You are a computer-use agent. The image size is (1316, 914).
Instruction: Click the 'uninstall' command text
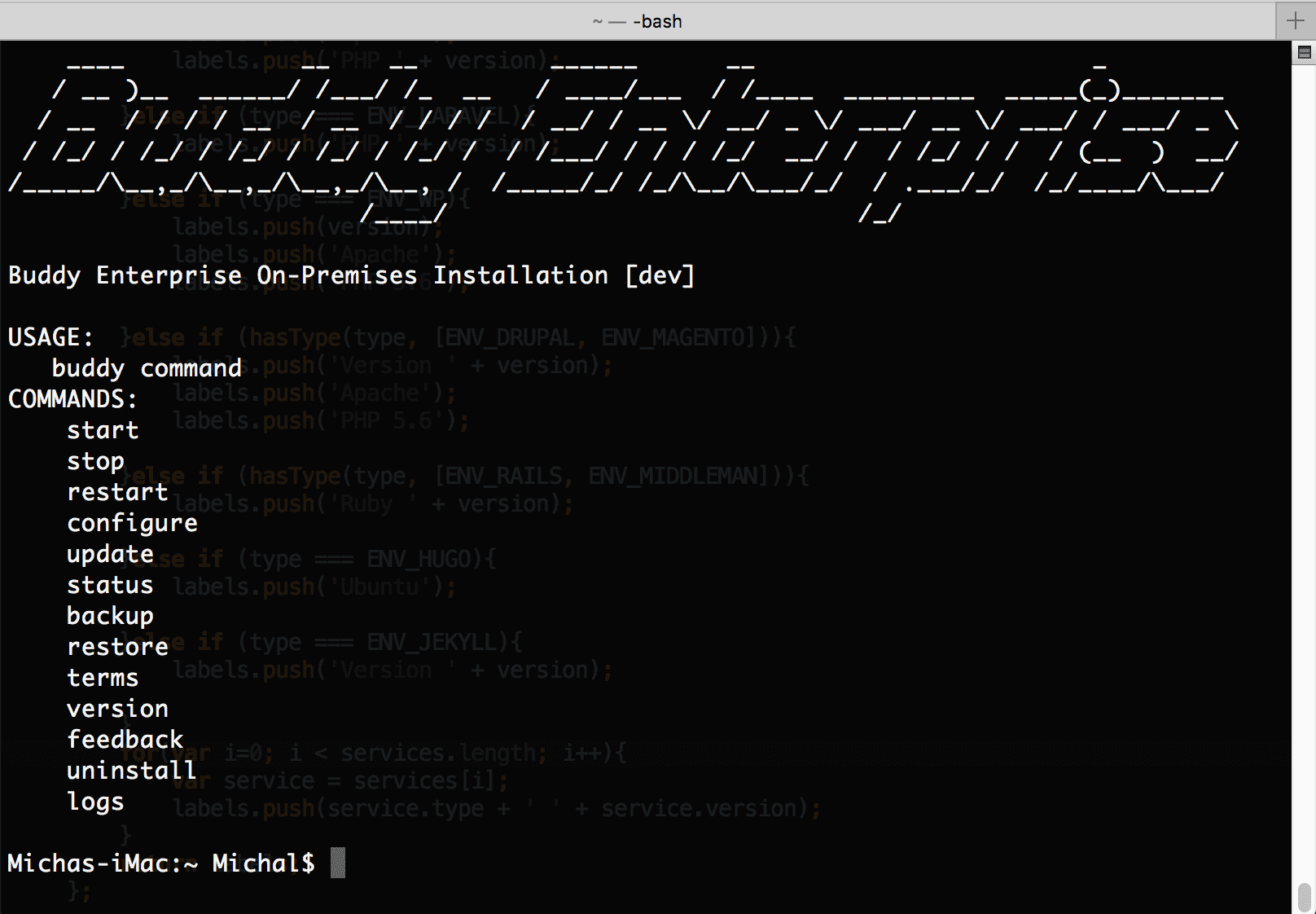pyautogui.click(x=131, y=771)
